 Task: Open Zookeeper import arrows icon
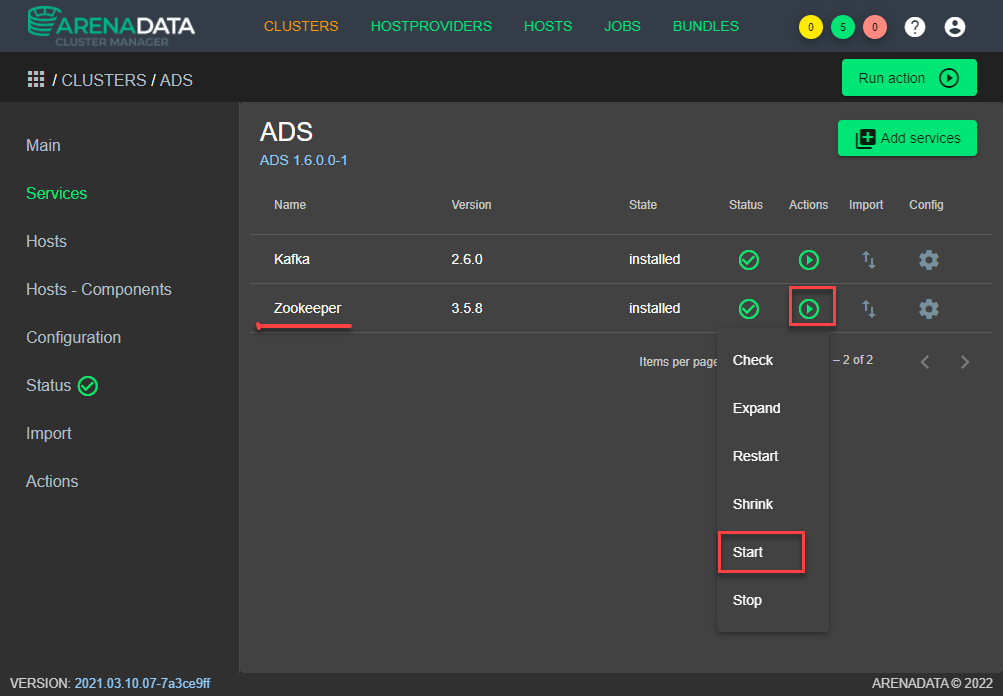coord(868,309)
